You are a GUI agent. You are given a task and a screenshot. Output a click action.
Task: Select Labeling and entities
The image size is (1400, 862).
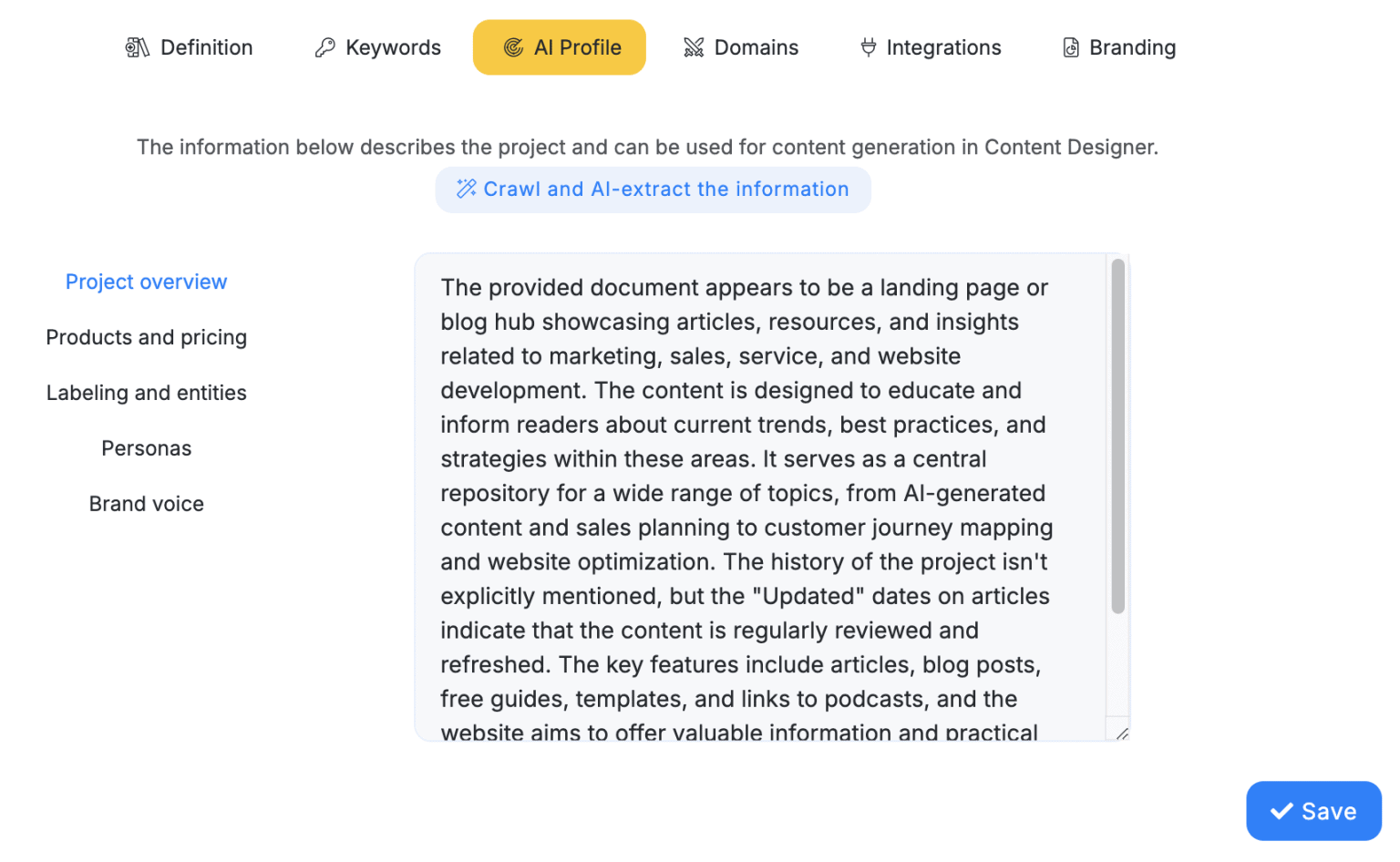(146, 393)
